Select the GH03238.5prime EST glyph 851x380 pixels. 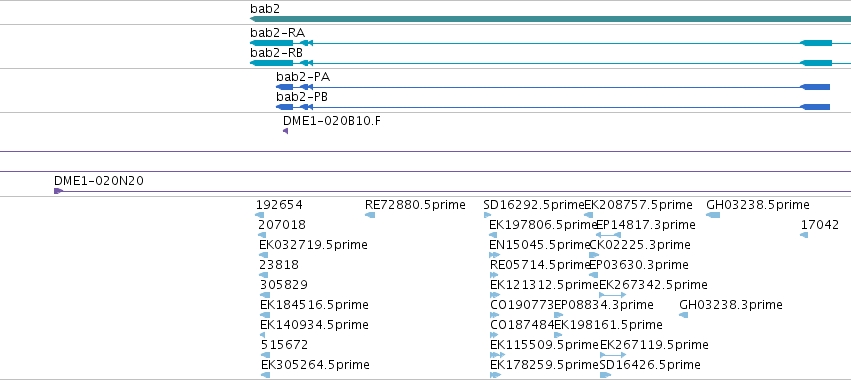click(713, 215)
